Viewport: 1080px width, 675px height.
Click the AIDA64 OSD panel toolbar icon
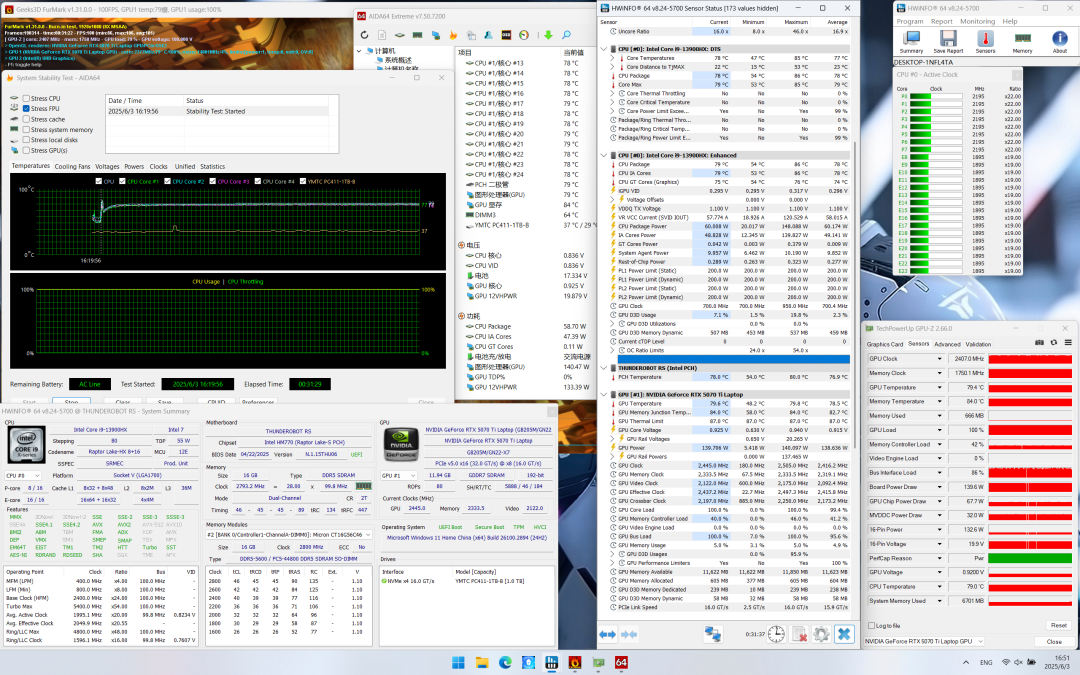pos(506,35)
